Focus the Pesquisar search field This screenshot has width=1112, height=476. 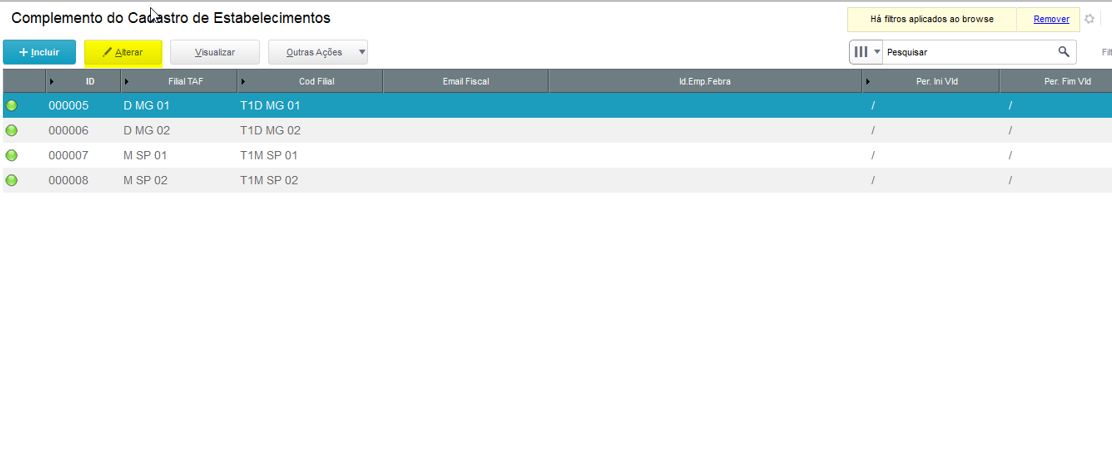[967, 52]
